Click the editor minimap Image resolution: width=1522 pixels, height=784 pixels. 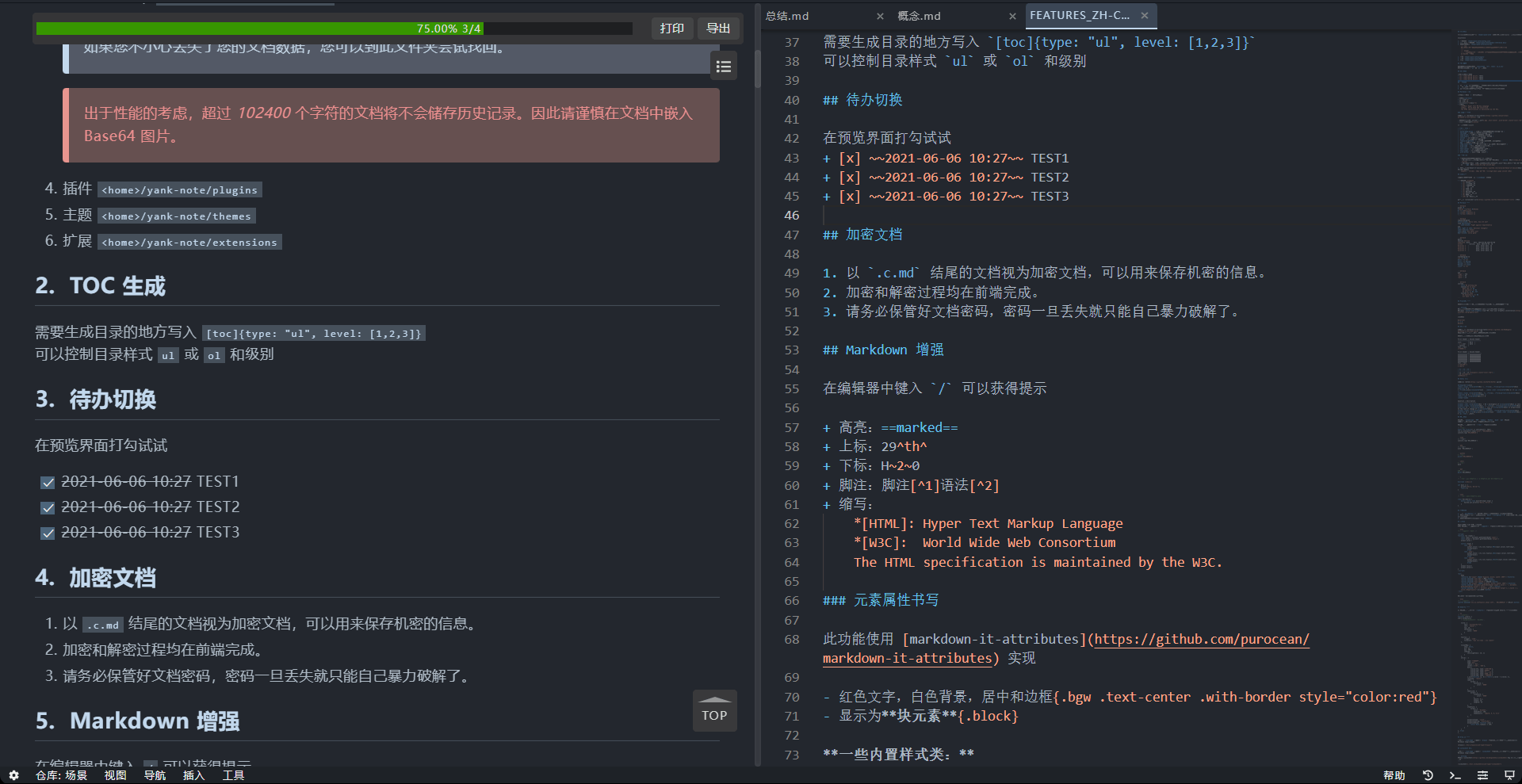(1487, 396)
